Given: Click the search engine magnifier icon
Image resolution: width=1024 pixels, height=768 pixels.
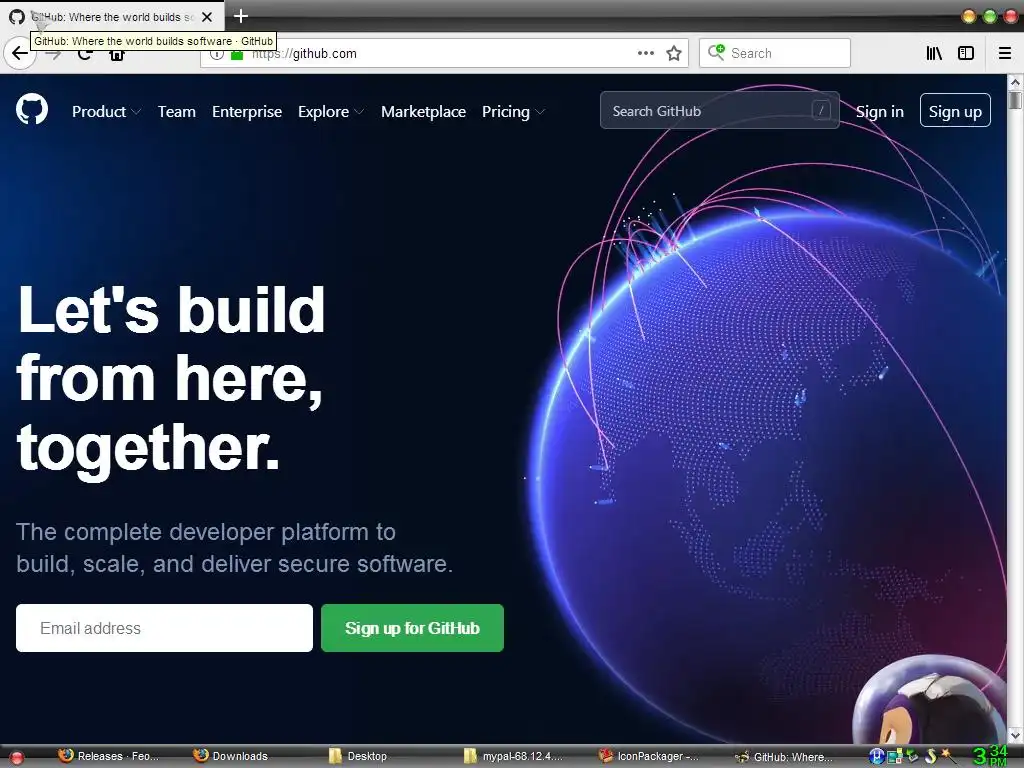Looking at the screenshot, I should pos(716,52).
